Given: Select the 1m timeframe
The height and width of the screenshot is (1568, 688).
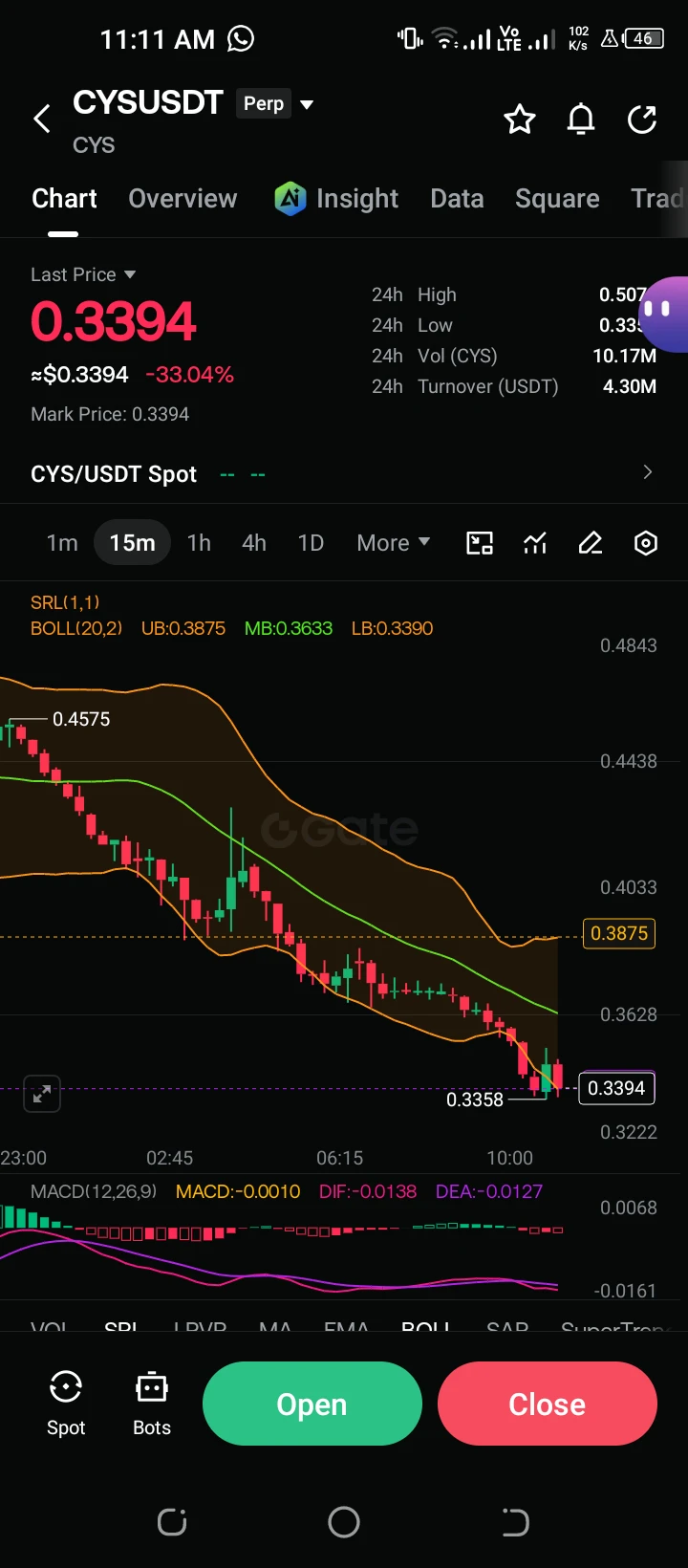Looking at the screenshot, I should (x=62, y=543).
